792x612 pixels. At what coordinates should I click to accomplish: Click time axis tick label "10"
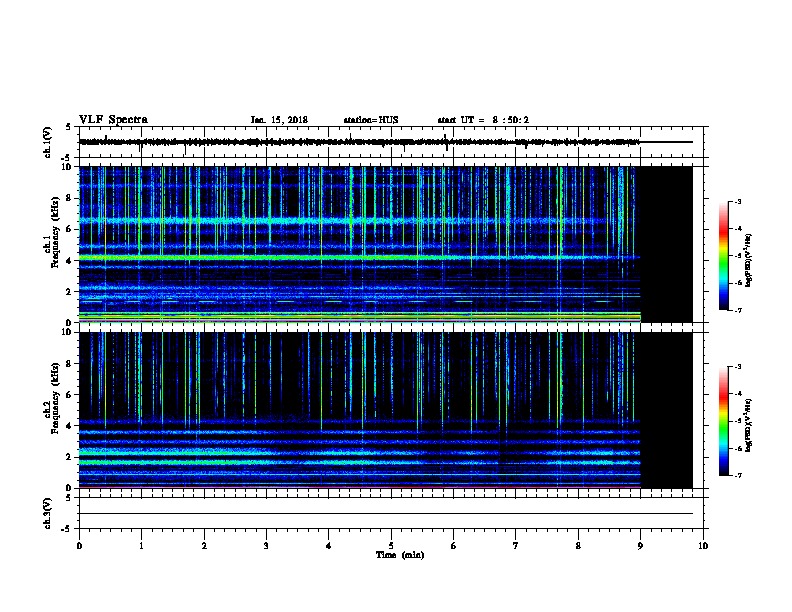tap(703, 545)
